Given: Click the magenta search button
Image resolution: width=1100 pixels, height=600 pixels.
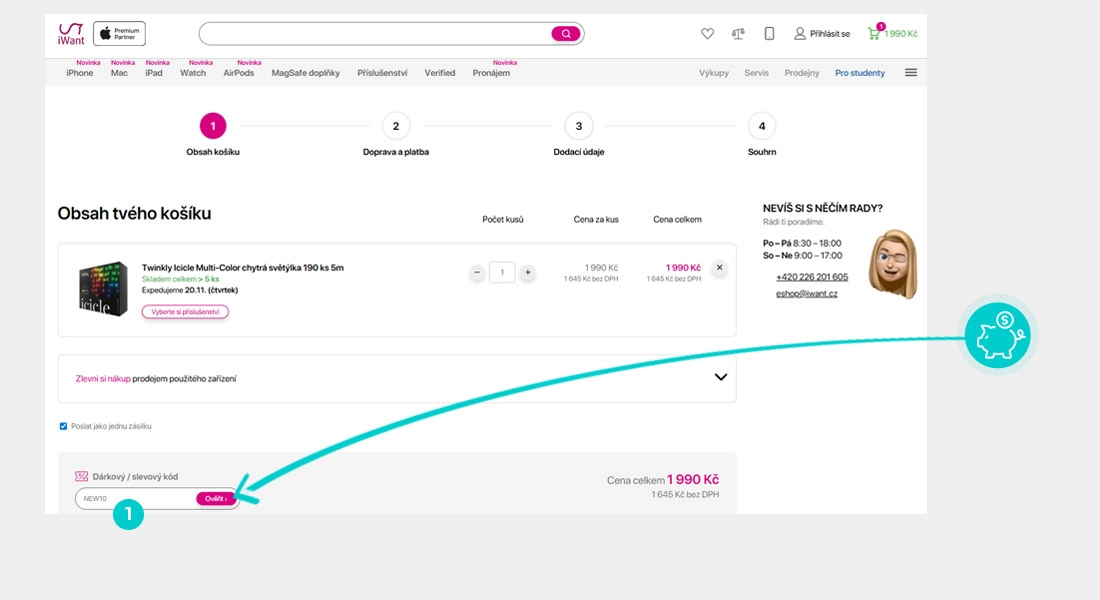Looking at the screenshot, I should pos(565,34).
